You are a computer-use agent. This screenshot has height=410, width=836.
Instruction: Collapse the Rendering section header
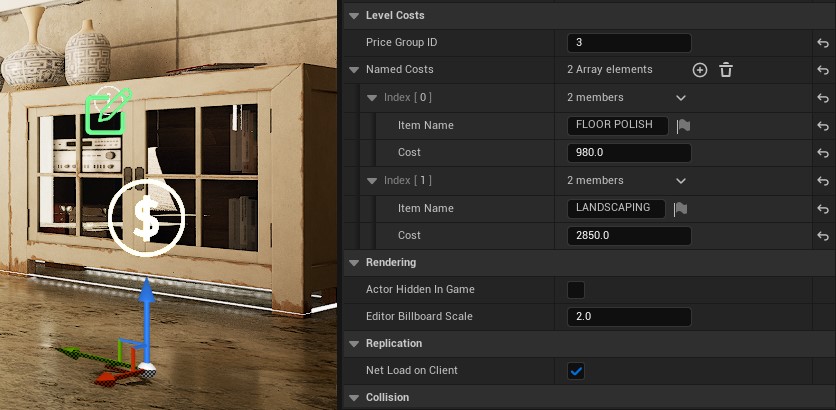(x=354, y=262)
